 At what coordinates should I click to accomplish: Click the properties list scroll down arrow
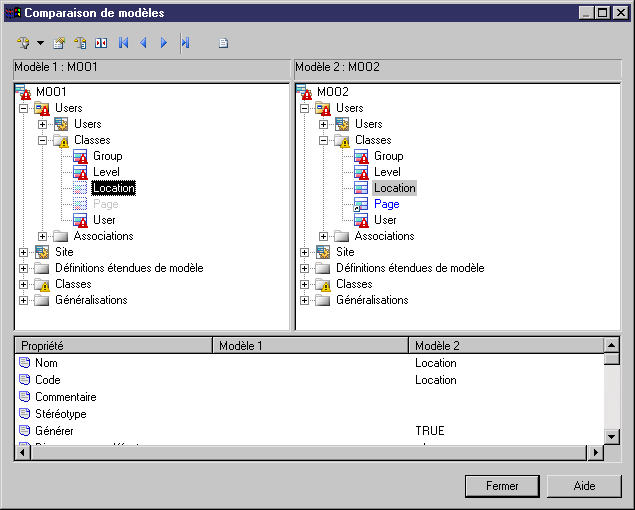coord(611,435)
